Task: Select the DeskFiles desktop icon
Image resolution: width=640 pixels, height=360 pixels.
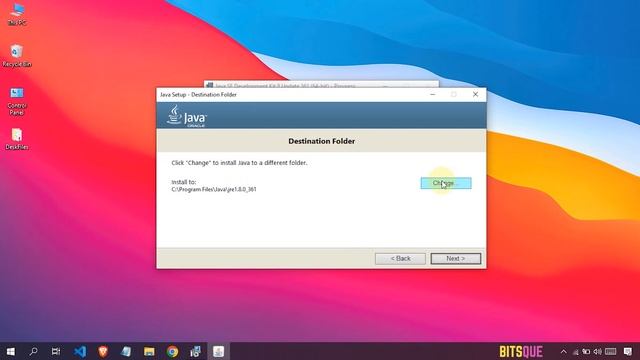Action: tap(17, 139)
